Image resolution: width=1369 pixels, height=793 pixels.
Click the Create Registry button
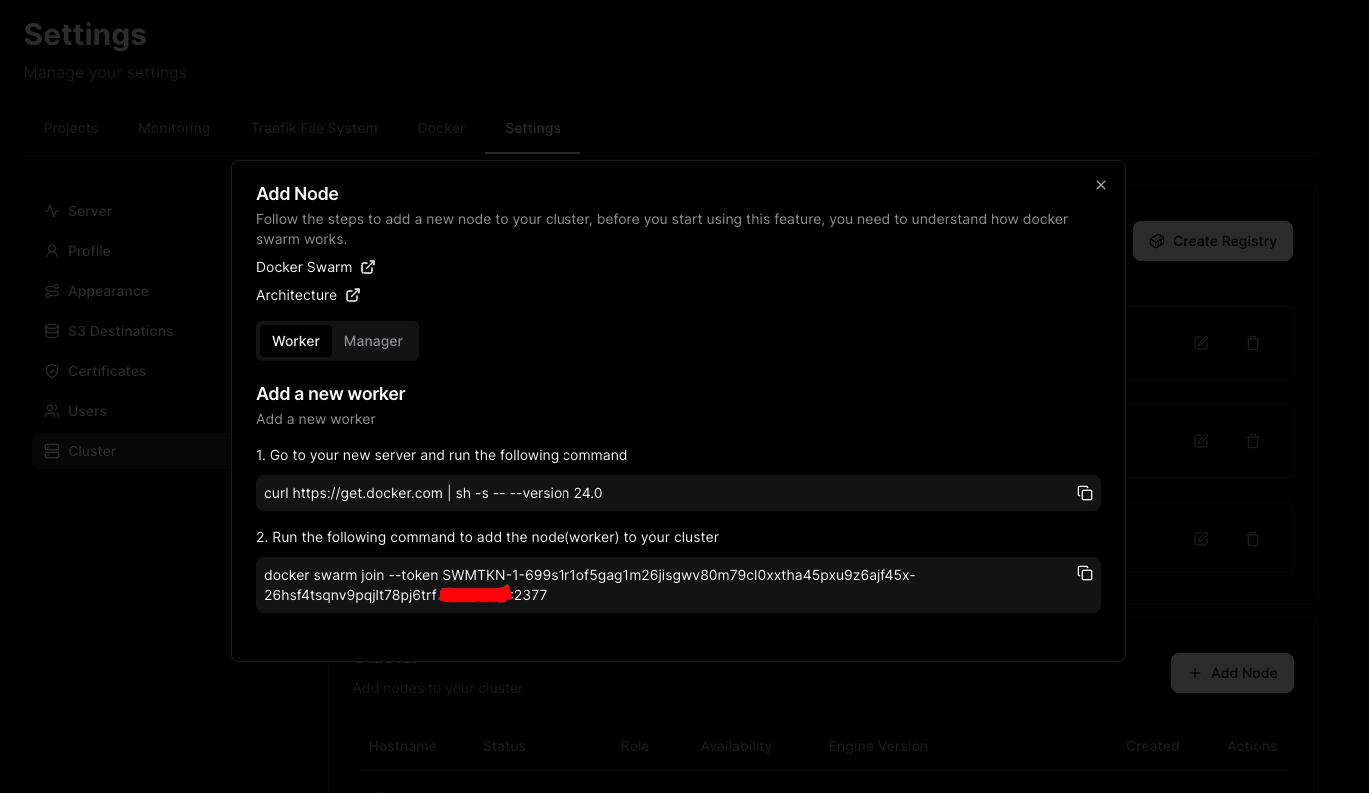click(x=1213, y=241)
